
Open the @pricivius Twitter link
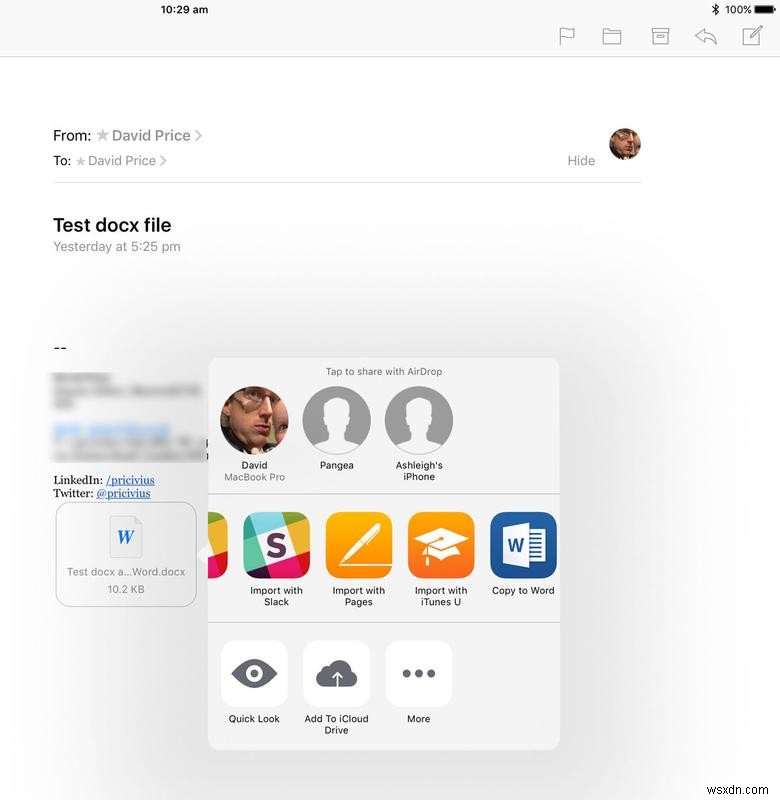pos(123,493)
